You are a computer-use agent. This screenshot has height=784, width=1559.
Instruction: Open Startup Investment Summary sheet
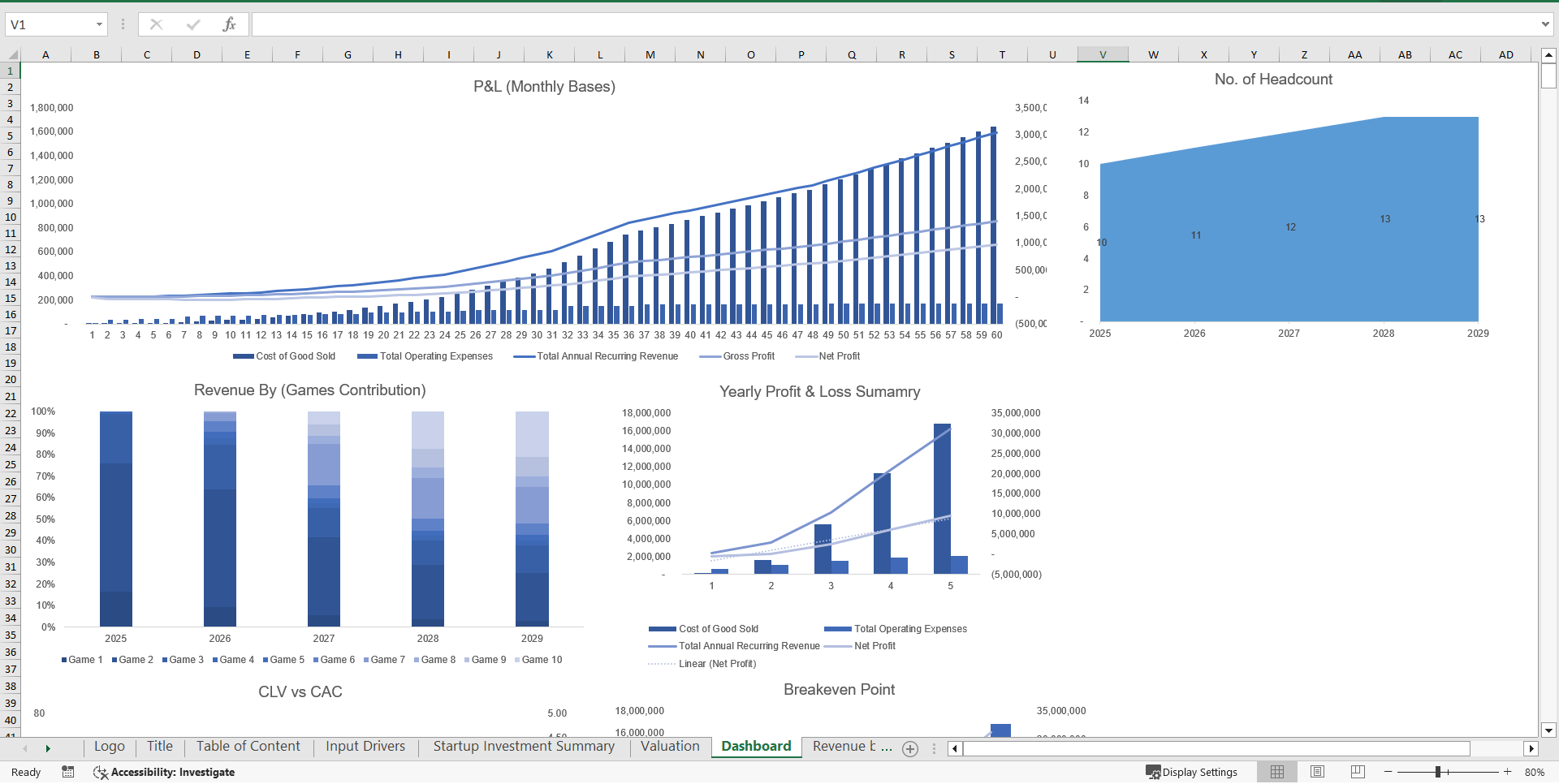(524, 747)
